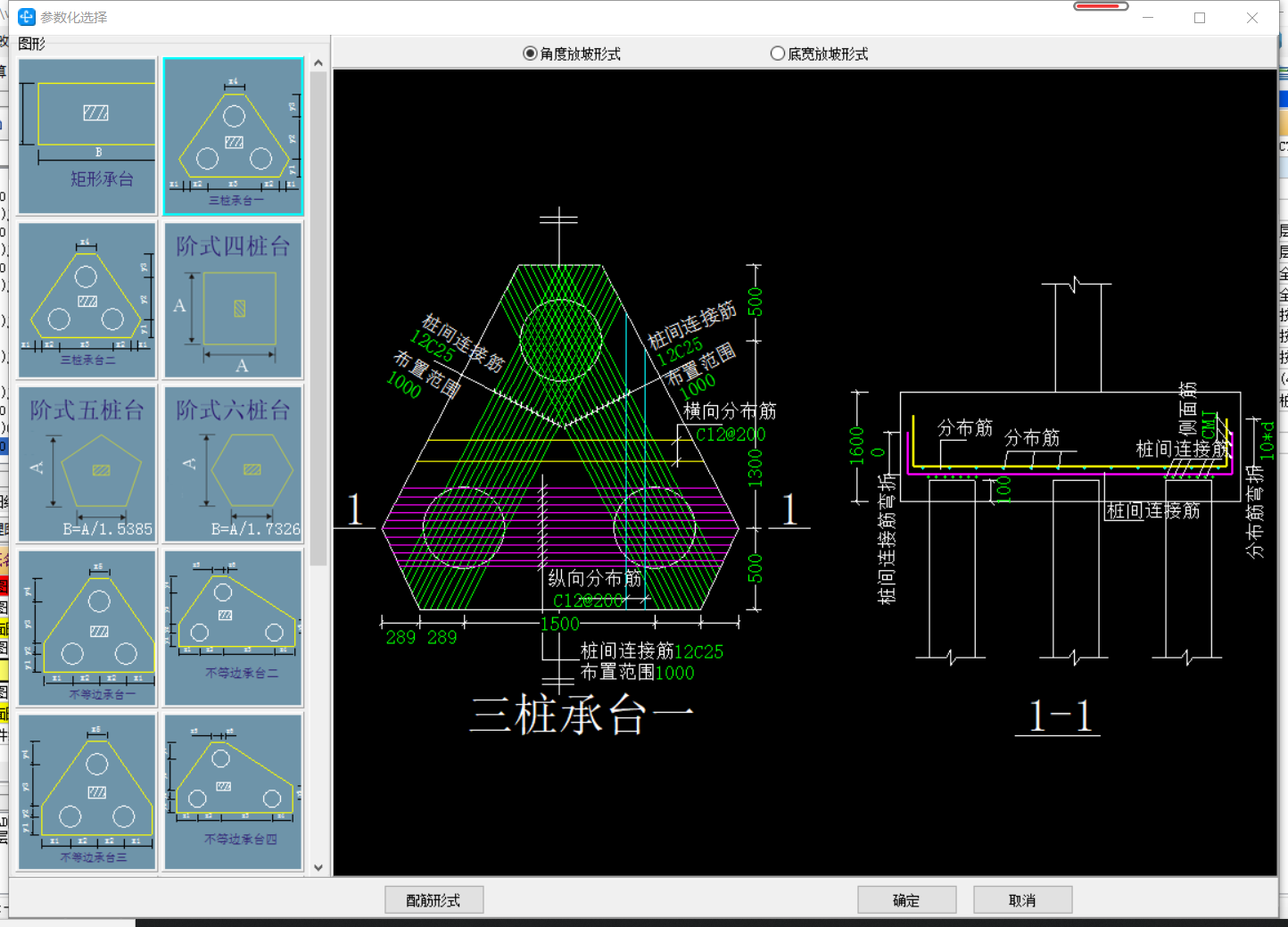Pick the 不等边承台一 thumbnail
Screen dimensions: 1288x927
coord(87,628)
